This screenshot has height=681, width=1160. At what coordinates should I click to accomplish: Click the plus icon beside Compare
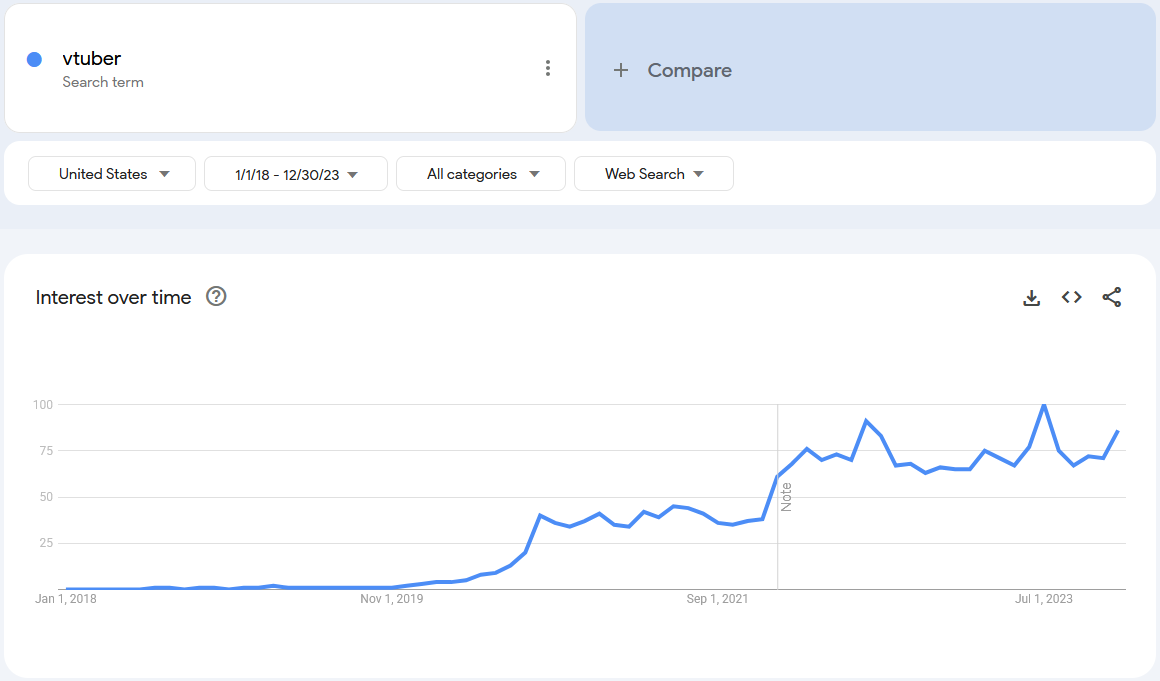tap(621, 70)
